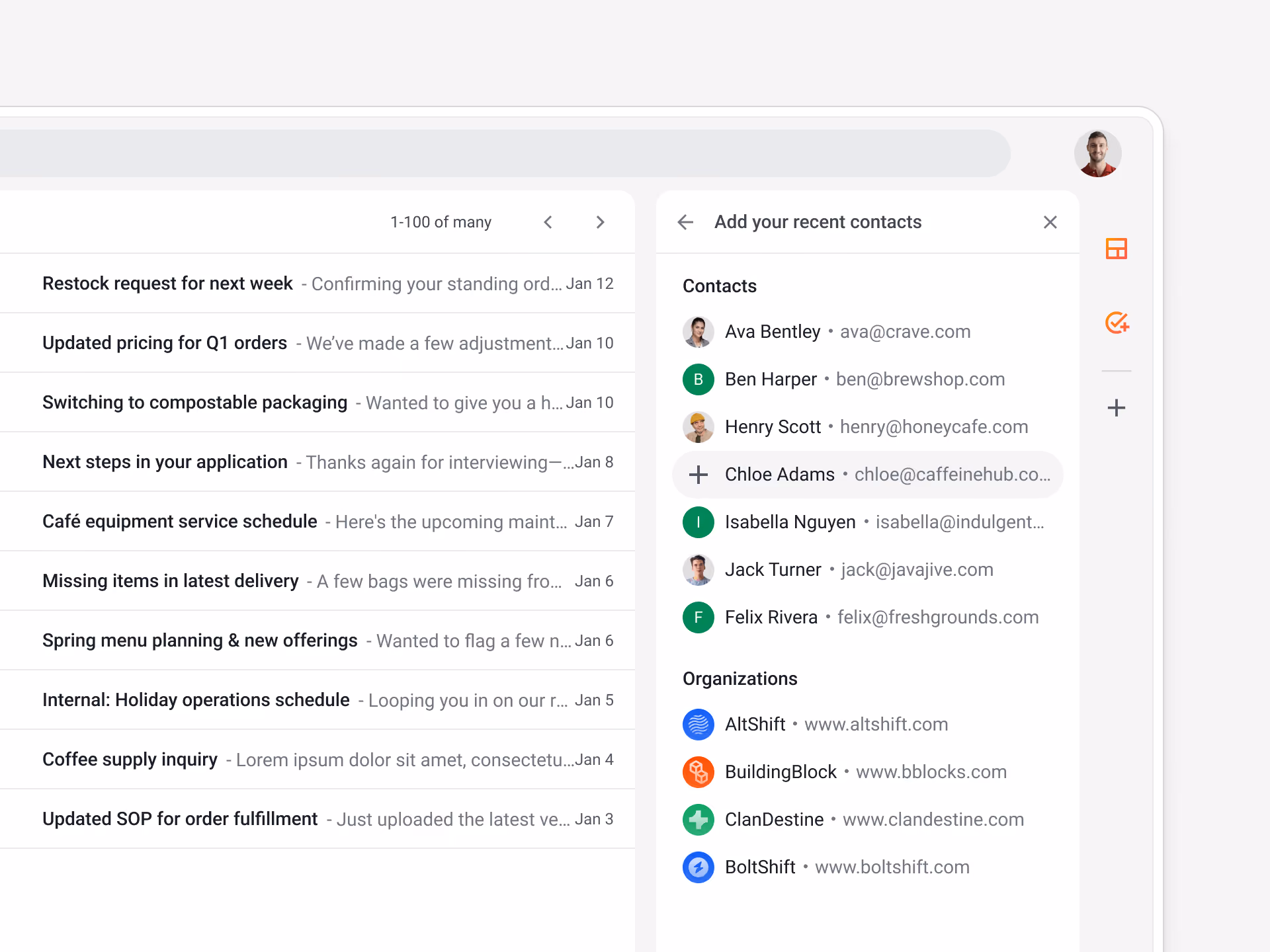
Task: Click Felix Rivera's green F avatar
Action: click(x=698, y=617)
